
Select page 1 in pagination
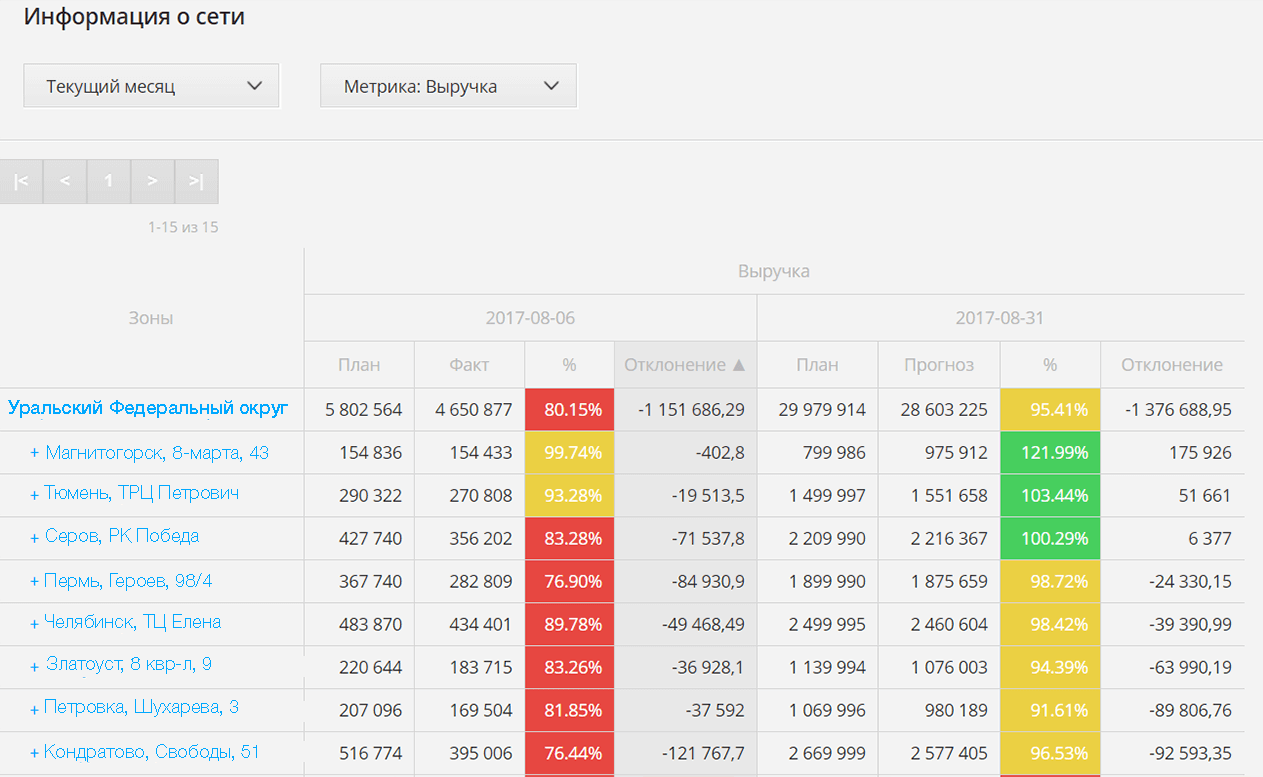[x=109, y=181]
